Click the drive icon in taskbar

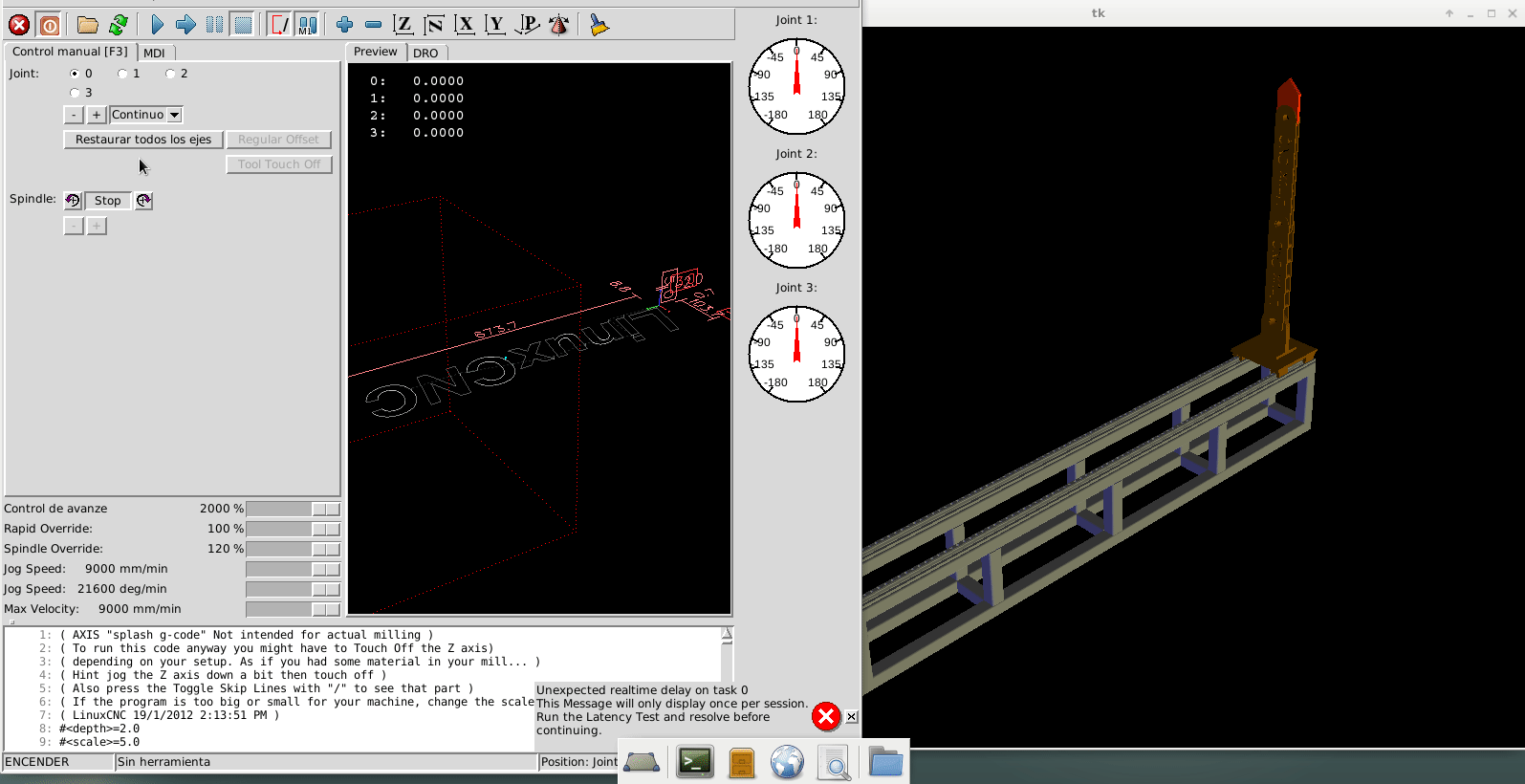click(642, 762)
